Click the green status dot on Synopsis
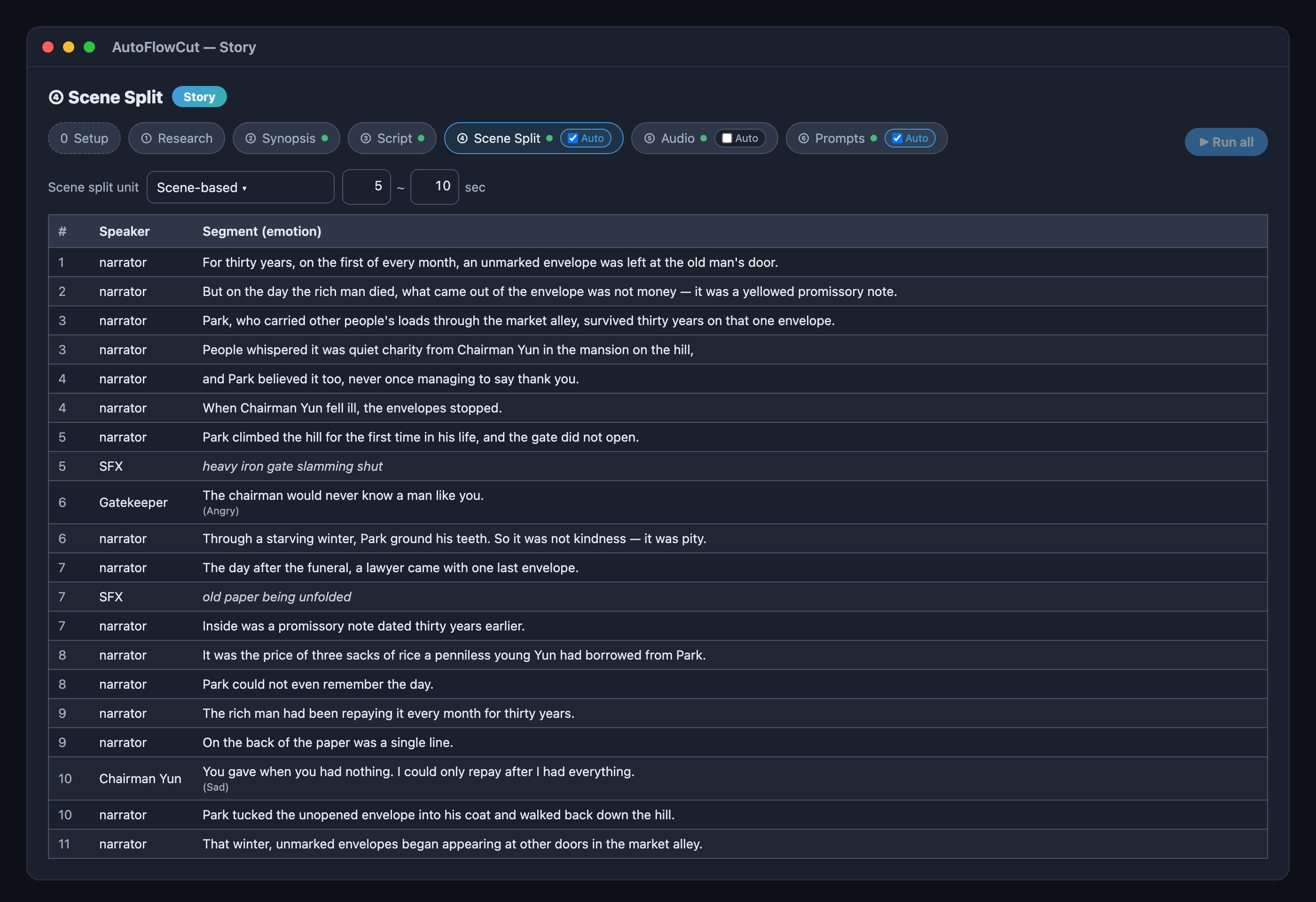Image resolution: width=1316 pixels, height=902 pixels. (x=324, y=138)
